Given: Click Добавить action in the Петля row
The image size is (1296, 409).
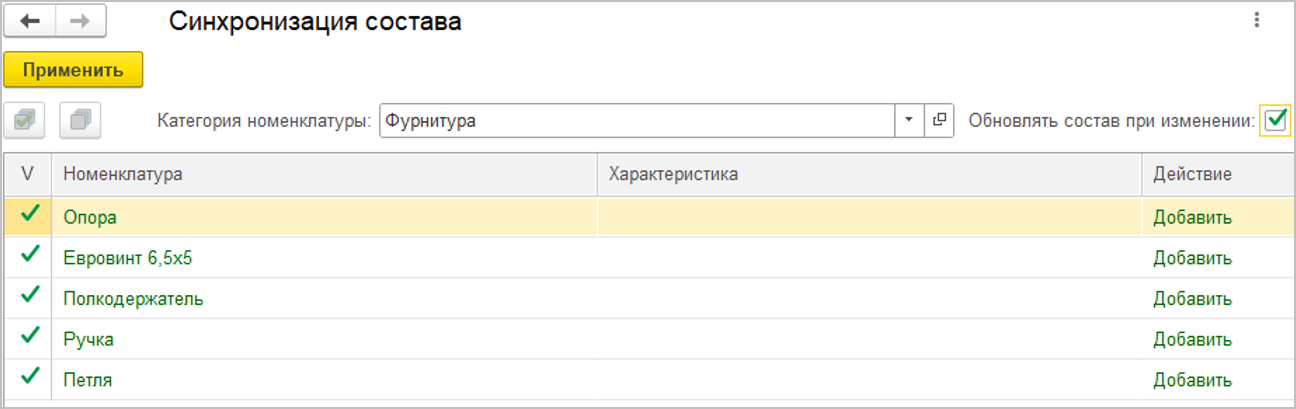Looking at the screenshot, I should click(1193, 380).
